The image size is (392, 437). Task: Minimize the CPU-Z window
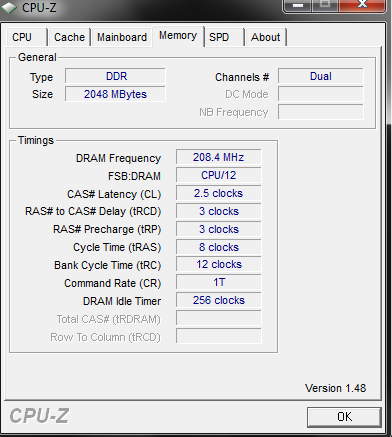click(x=297, y=5)
